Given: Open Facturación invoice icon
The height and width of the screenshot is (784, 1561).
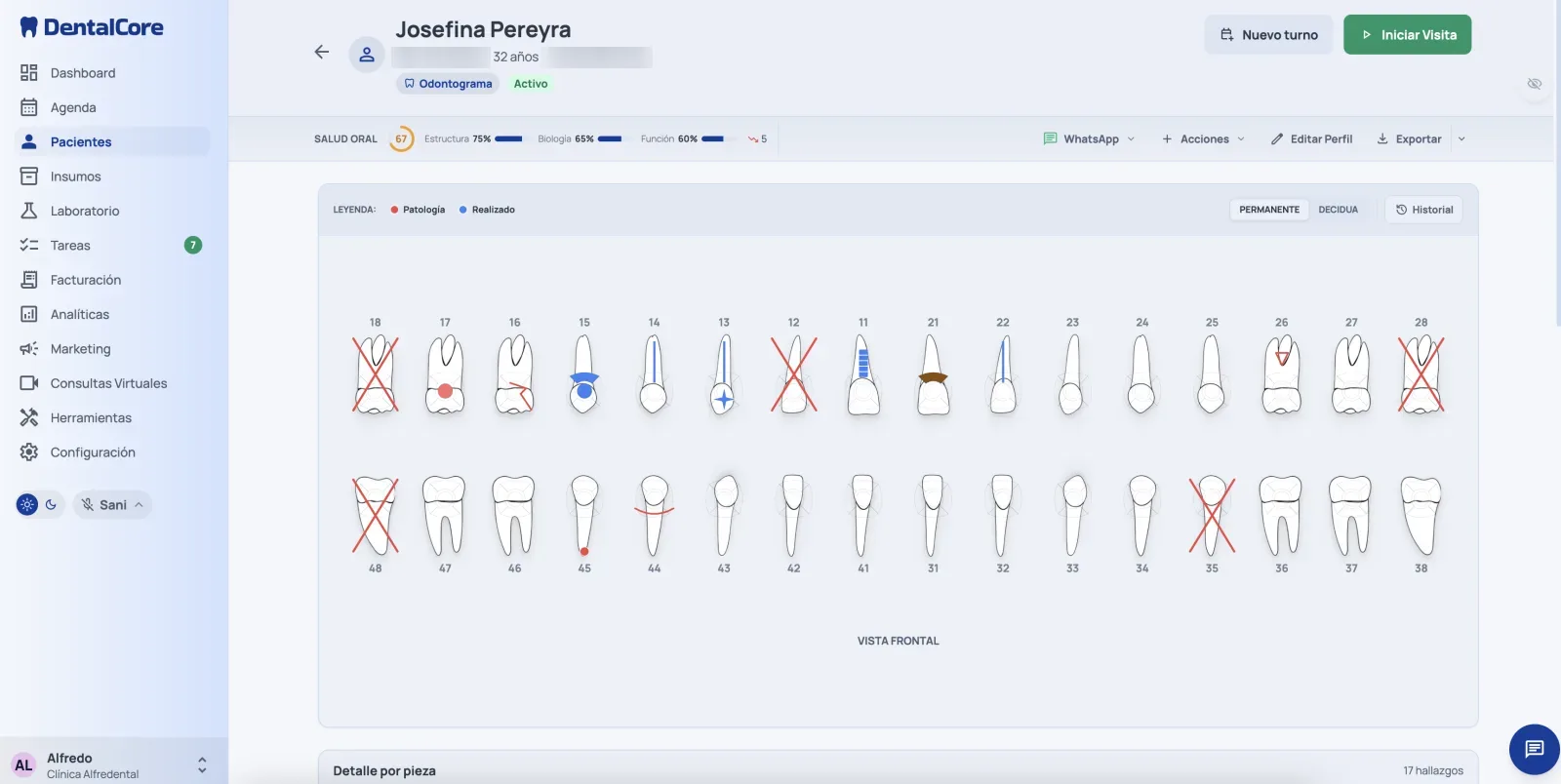Looking at the screenshot, I should pos(29,280).
